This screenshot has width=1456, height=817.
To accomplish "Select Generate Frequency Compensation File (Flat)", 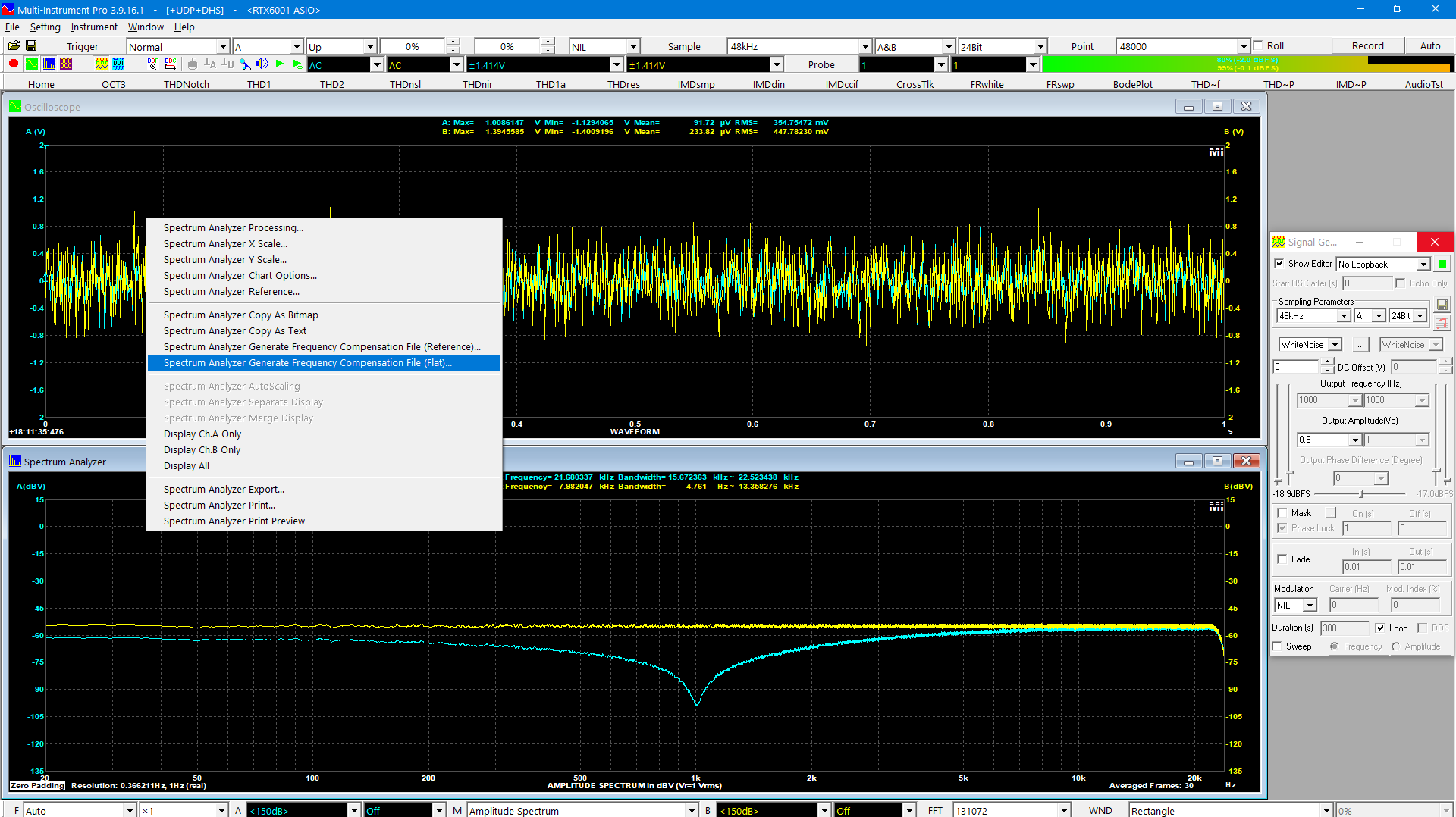I will click(307, 363).
